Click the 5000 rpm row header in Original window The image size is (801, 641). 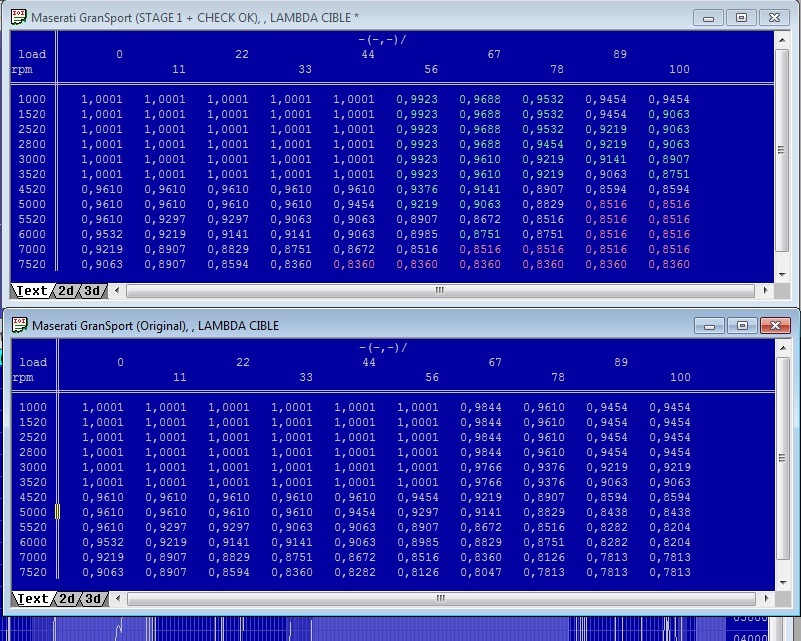(33, 512)
